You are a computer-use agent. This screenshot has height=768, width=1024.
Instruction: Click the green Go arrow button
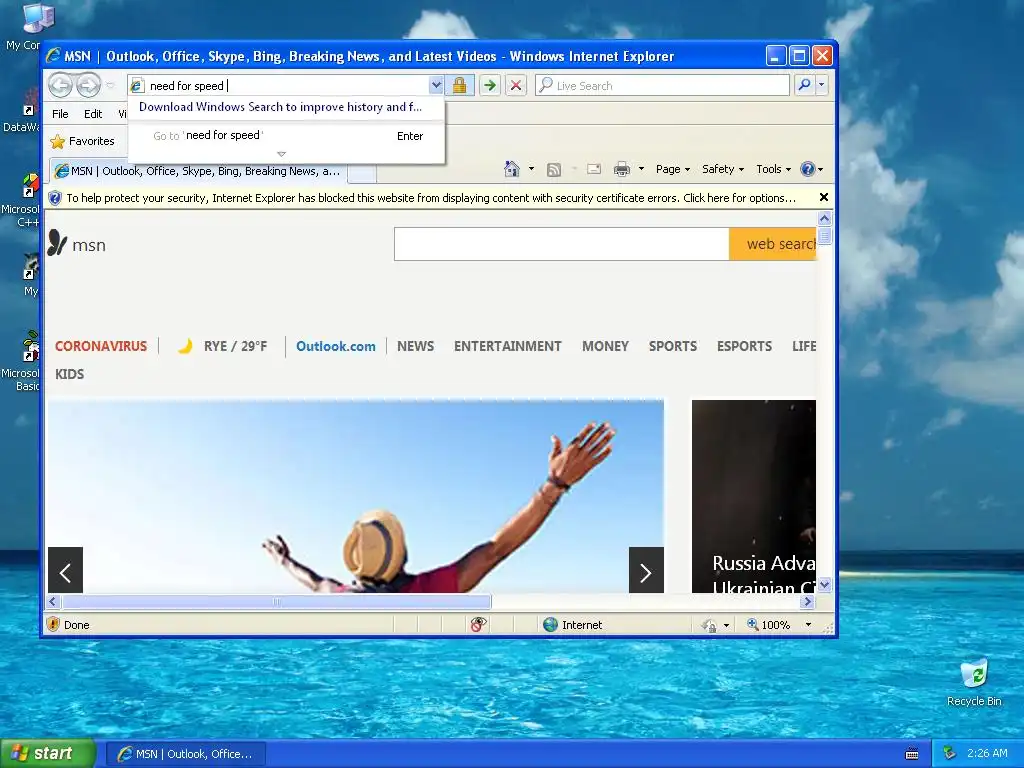pyautogui.click(x=490, y=85)
